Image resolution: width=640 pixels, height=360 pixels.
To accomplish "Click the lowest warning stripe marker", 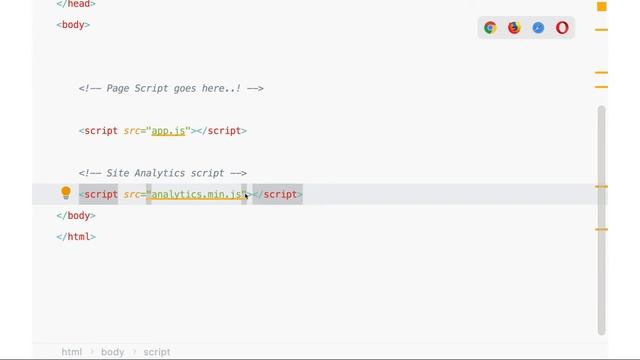I will (601, 229).
